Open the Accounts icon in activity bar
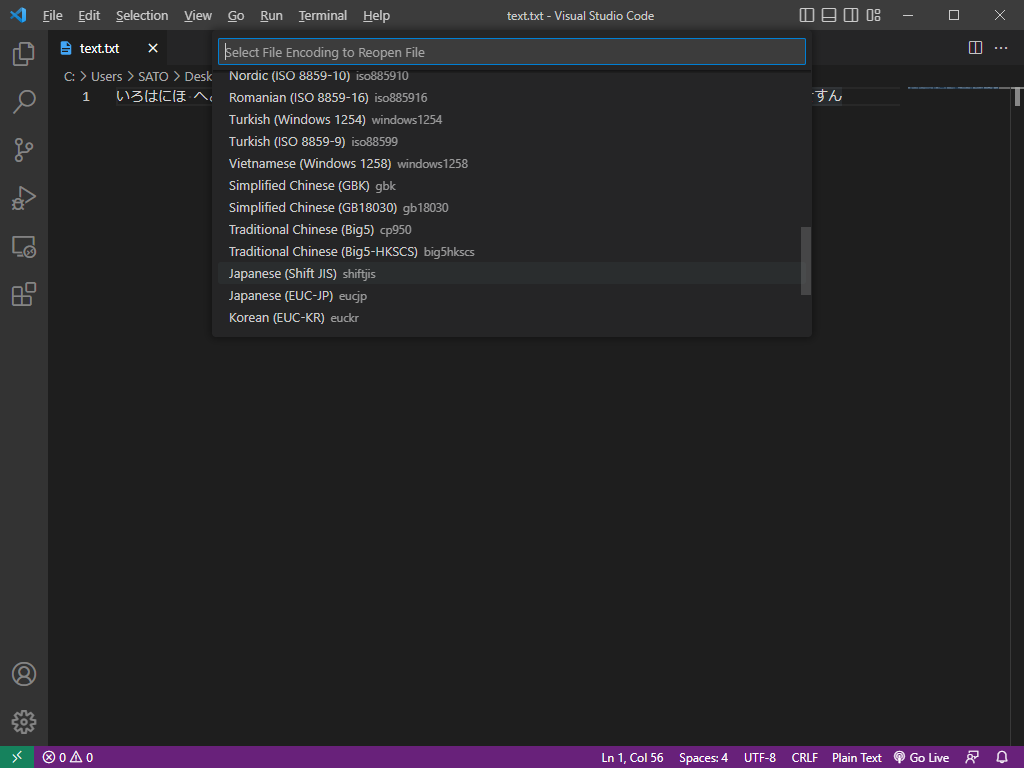 [x=24, y=674]
